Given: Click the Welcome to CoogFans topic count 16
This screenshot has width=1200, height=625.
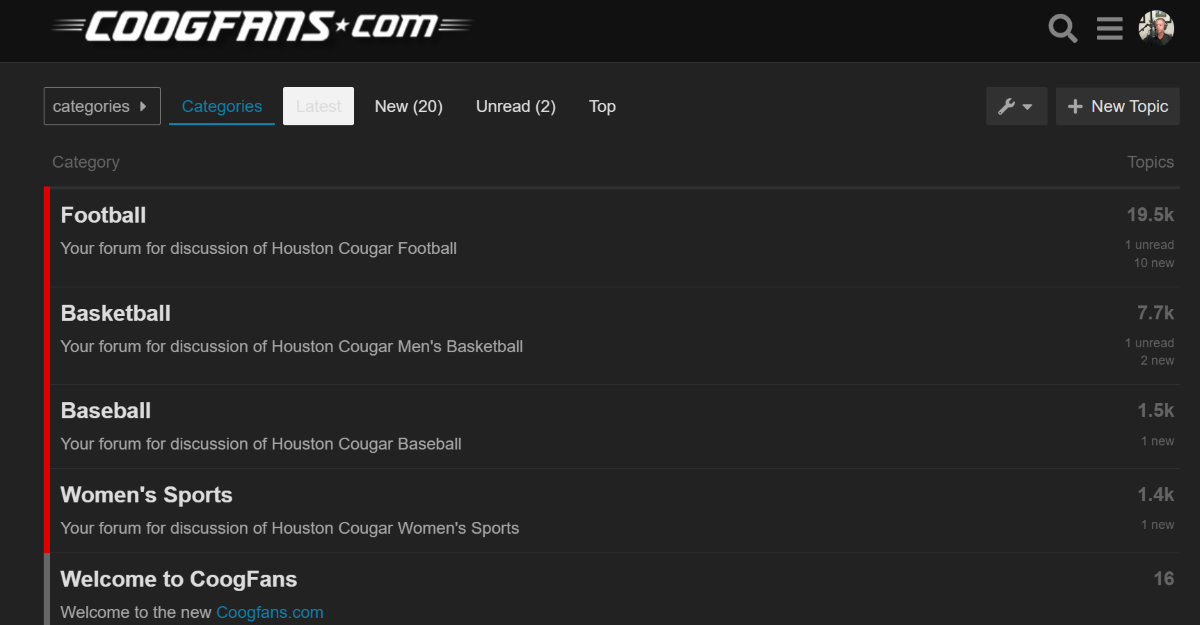Looking at the screenshot, I should click(x=1163, y=579).
